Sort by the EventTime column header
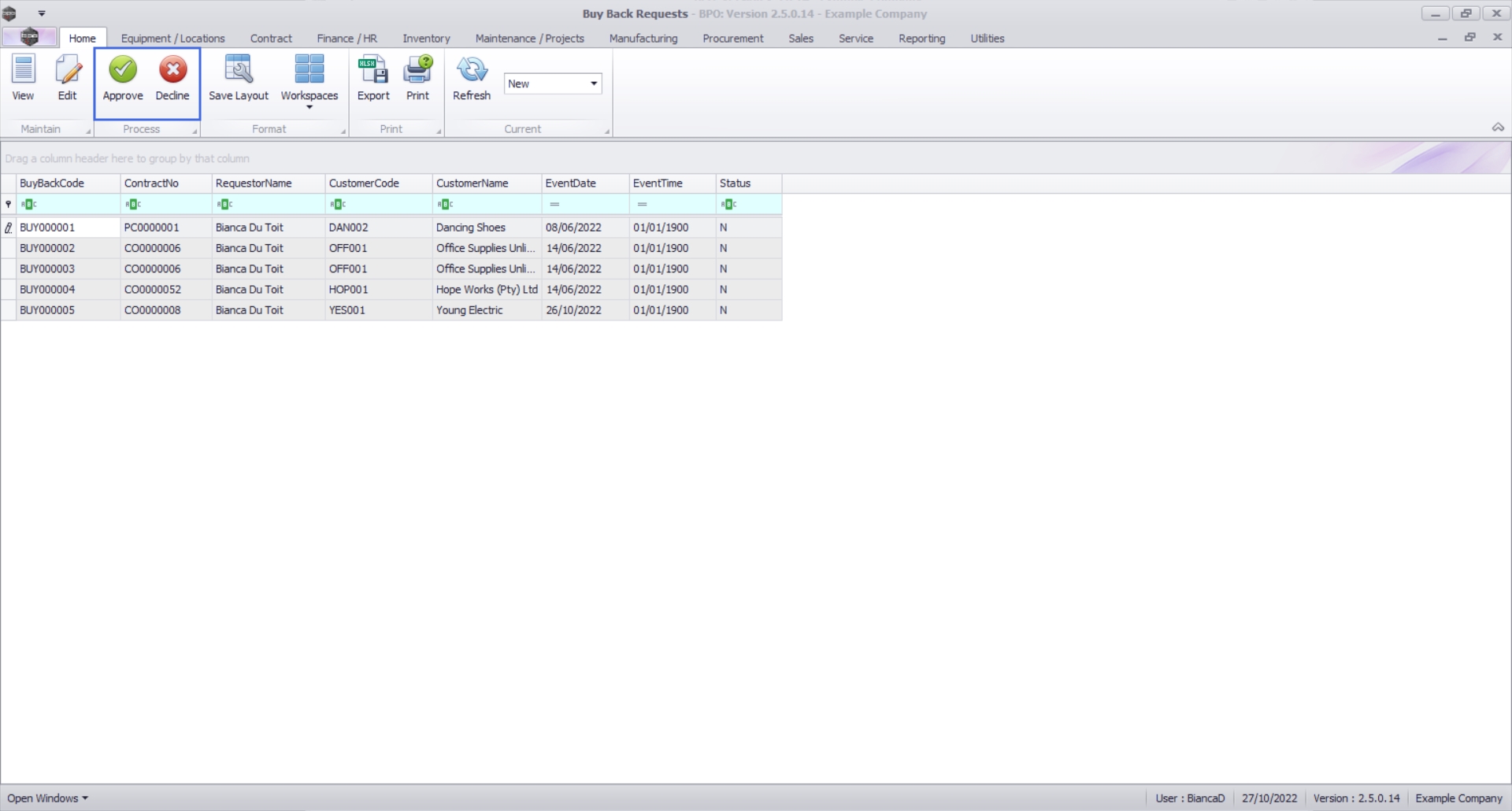1512x811 pixels. 673,183
